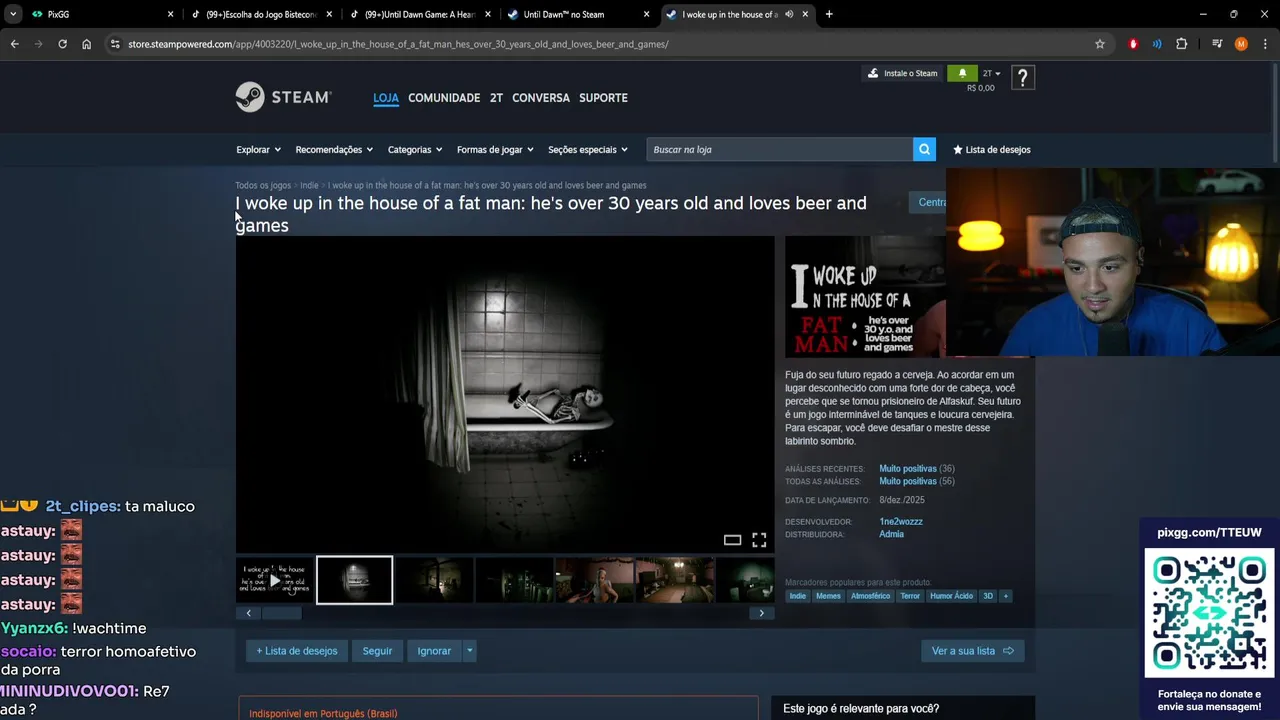Select the highlighted bathtub screenshot thumbnail
This screenshot has height=720, width=1280.
(x=354, y=580)
